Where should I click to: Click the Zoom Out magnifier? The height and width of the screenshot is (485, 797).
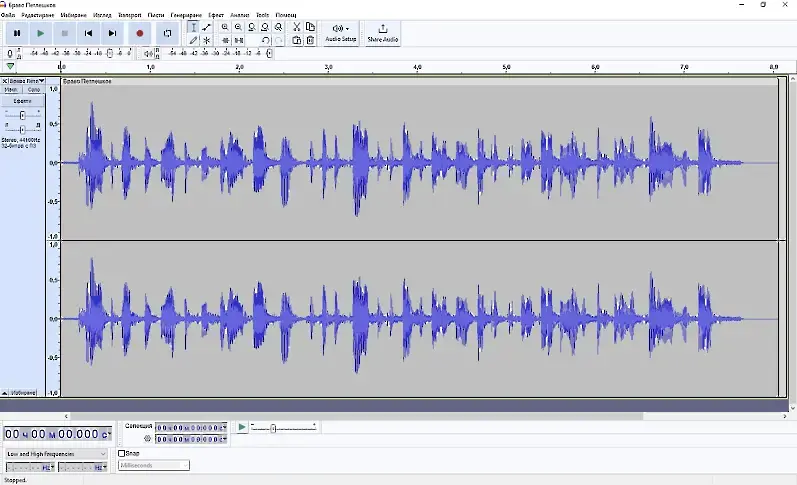(238, 27)
